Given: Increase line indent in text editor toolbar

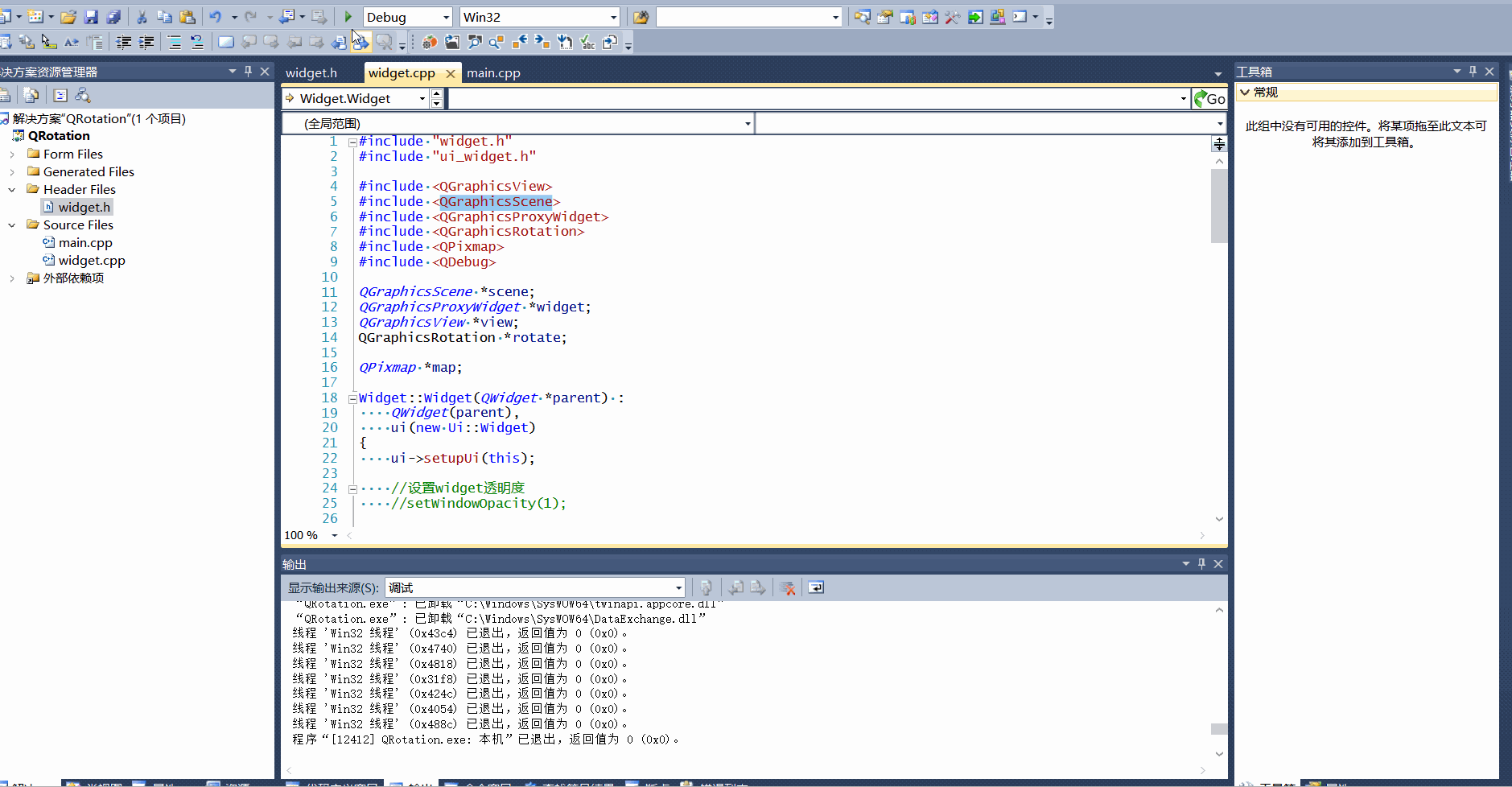Looking at the screenshot, I should 146,42.
